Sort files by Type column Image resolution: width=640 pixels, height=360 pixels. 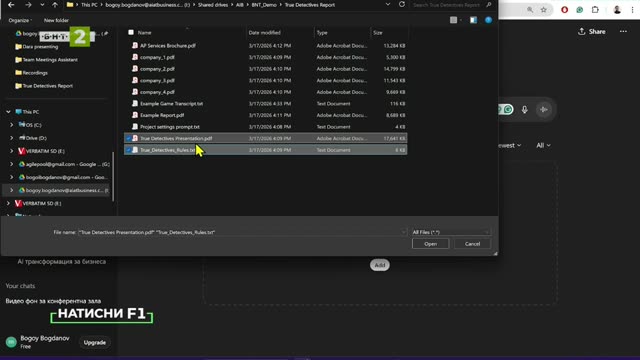click(x=322, y=32)
